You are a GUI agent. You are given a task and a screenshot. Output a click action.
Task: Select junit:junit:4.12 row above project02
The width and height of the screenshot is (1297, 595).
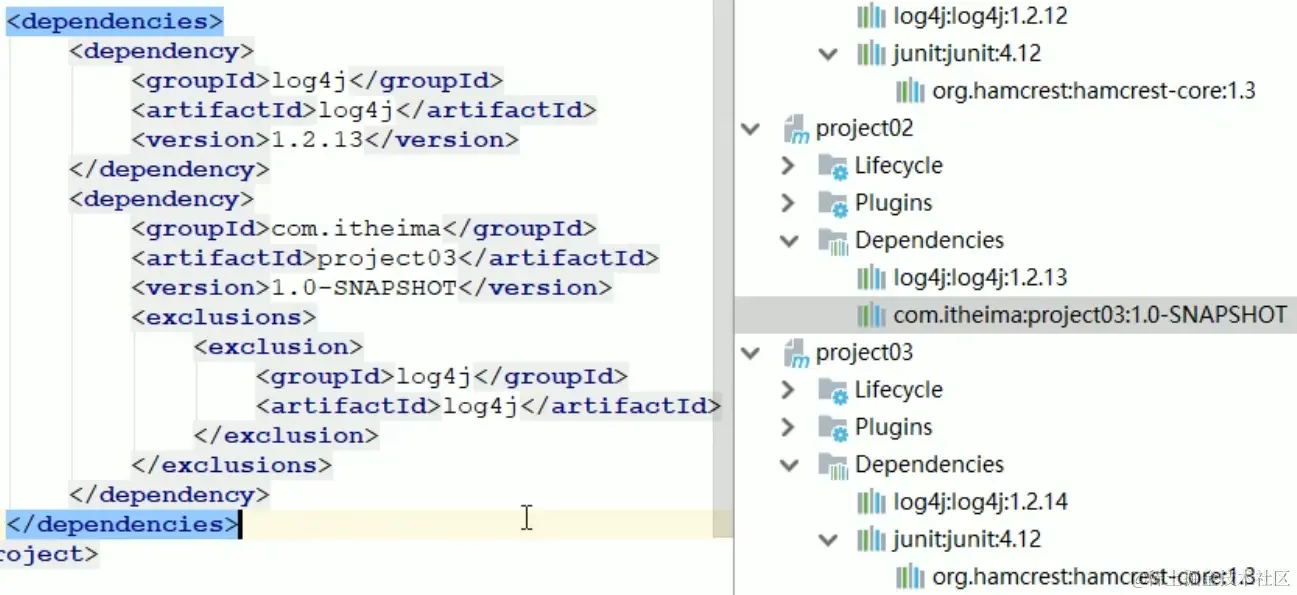[1015, 54]
